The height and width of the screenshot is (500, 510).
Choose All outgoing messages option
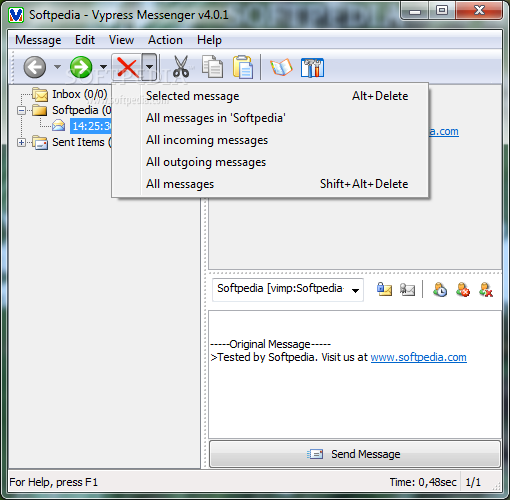pos(270,162)
